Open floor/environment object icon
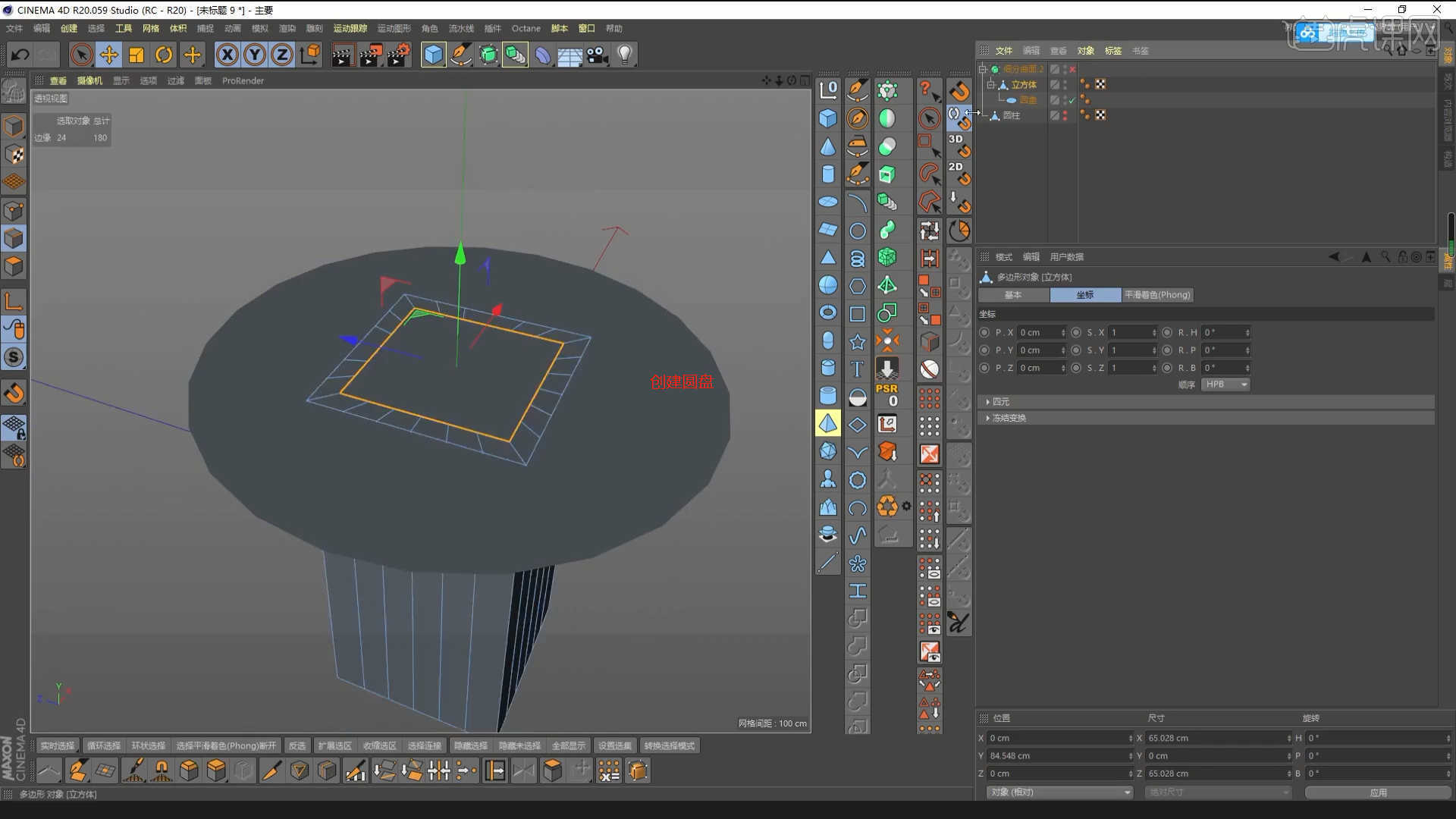This screenshot has width=1456, height=819. click(x=570, y=55)
